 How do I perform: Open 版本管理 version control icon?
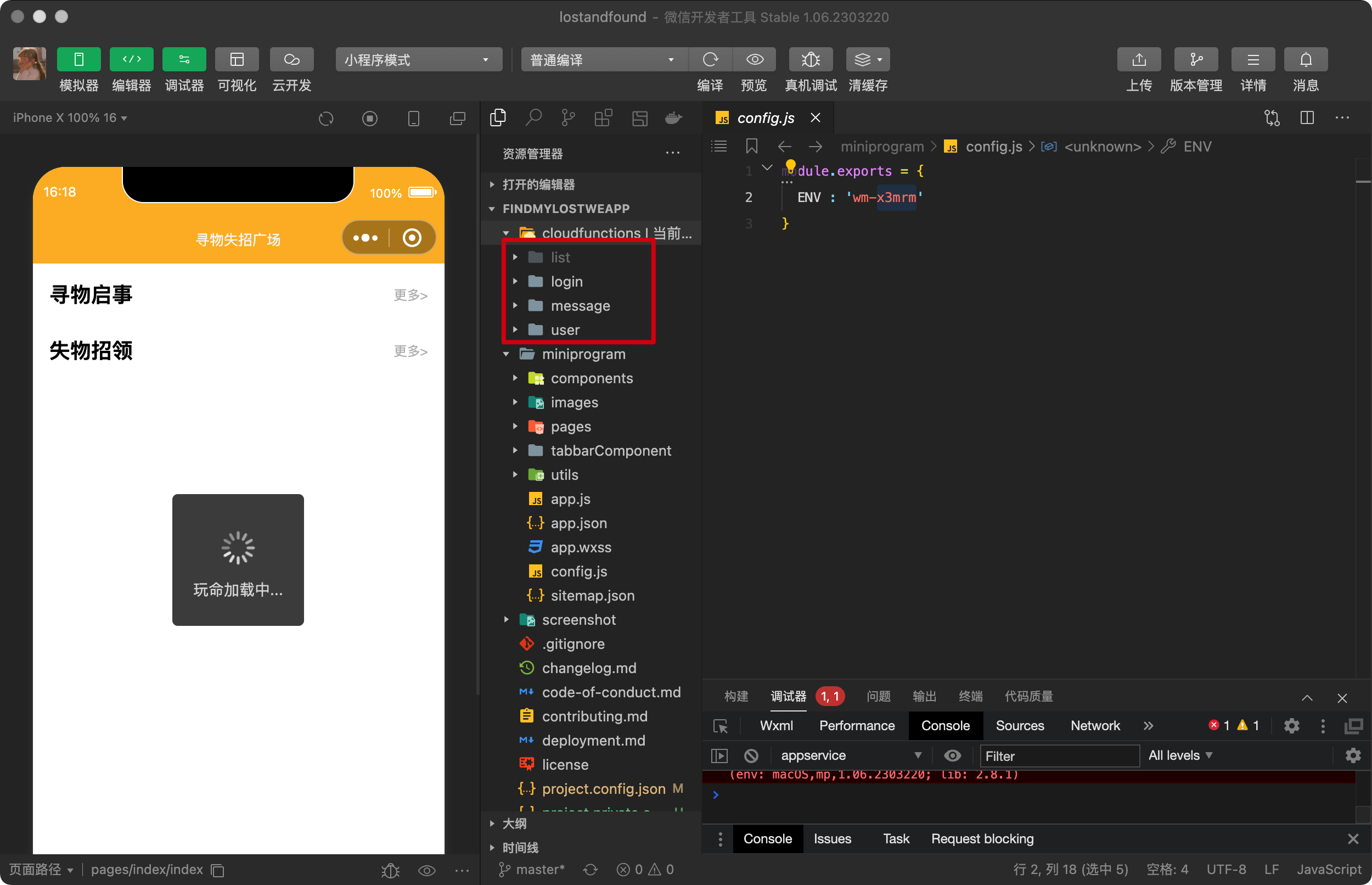tap(1196, 60)
